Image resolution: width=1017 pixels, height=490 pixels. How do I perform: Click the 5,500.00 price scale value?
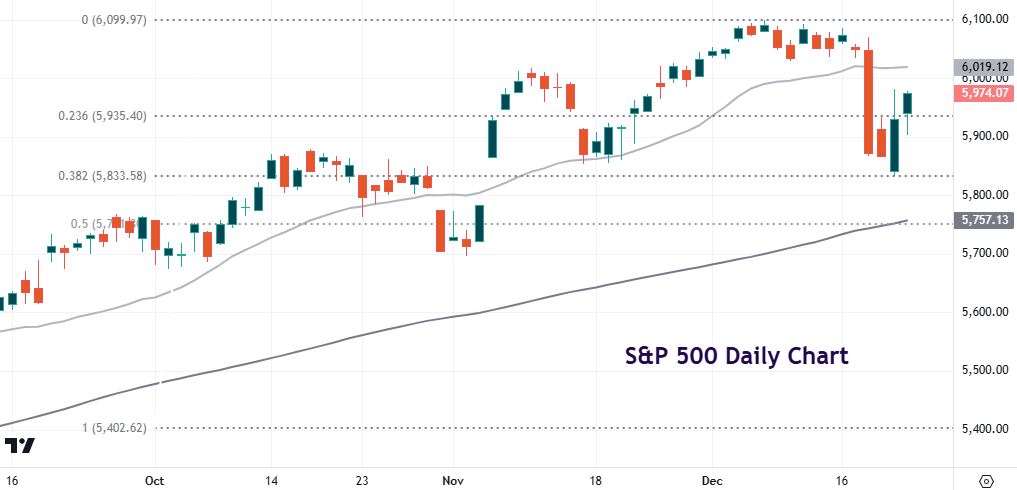pos(981,371)
